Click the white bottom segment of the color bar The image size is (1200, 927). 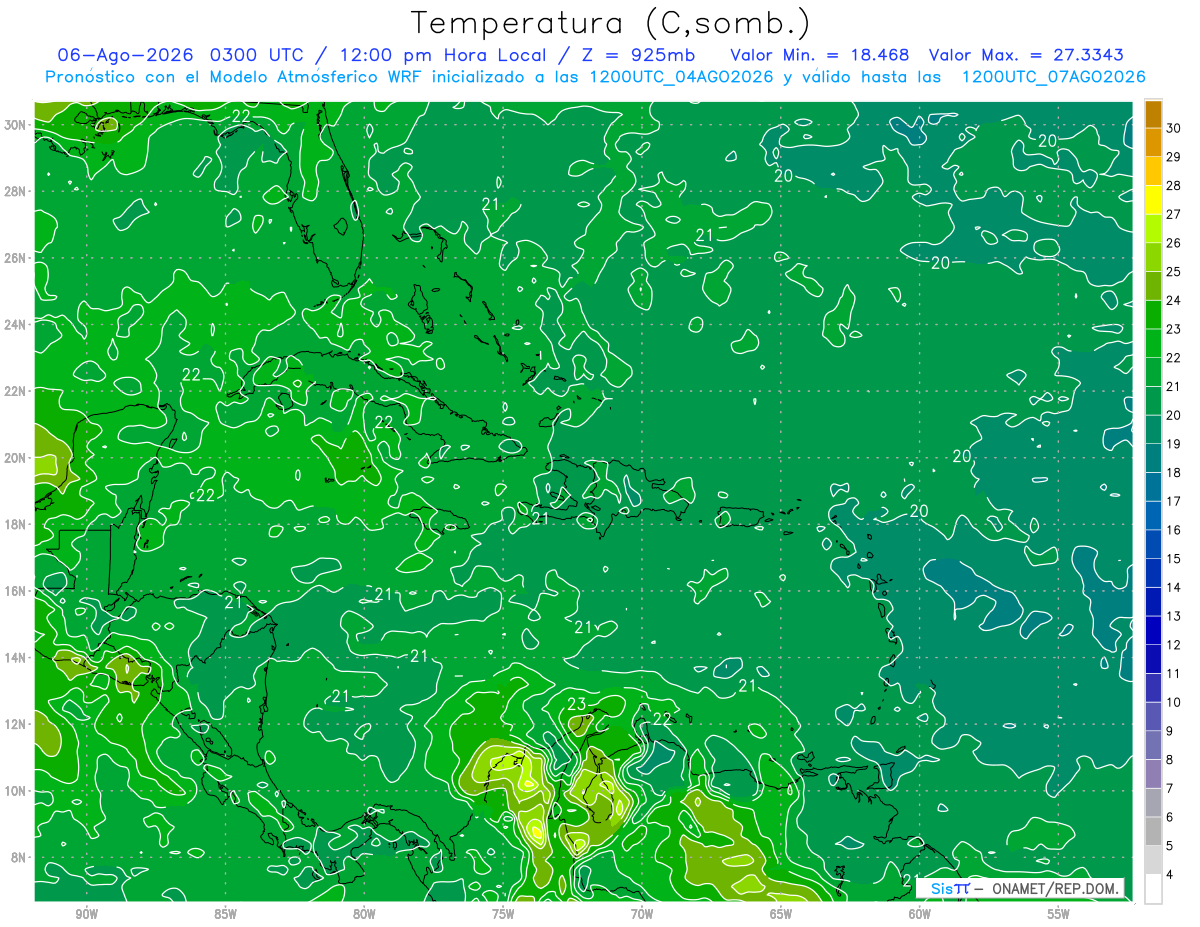[1153, 888]
